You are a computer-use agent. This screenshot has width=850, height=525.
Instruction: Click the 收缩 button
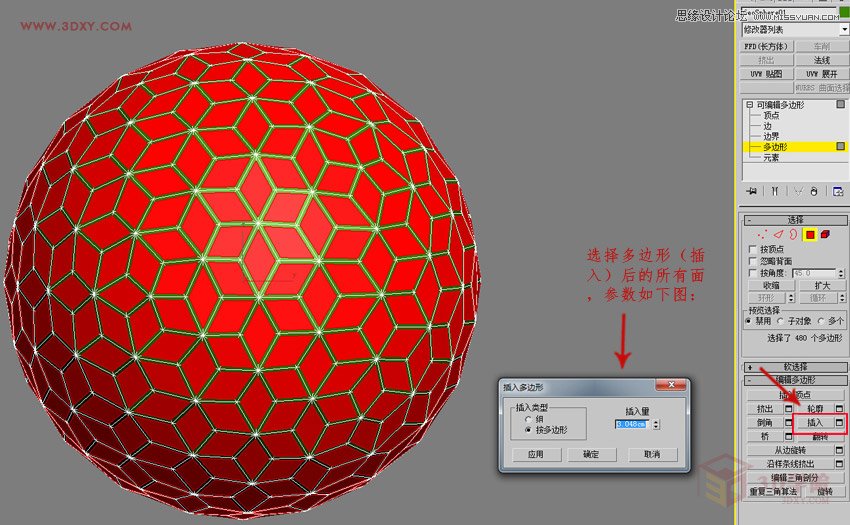point(771,286)
